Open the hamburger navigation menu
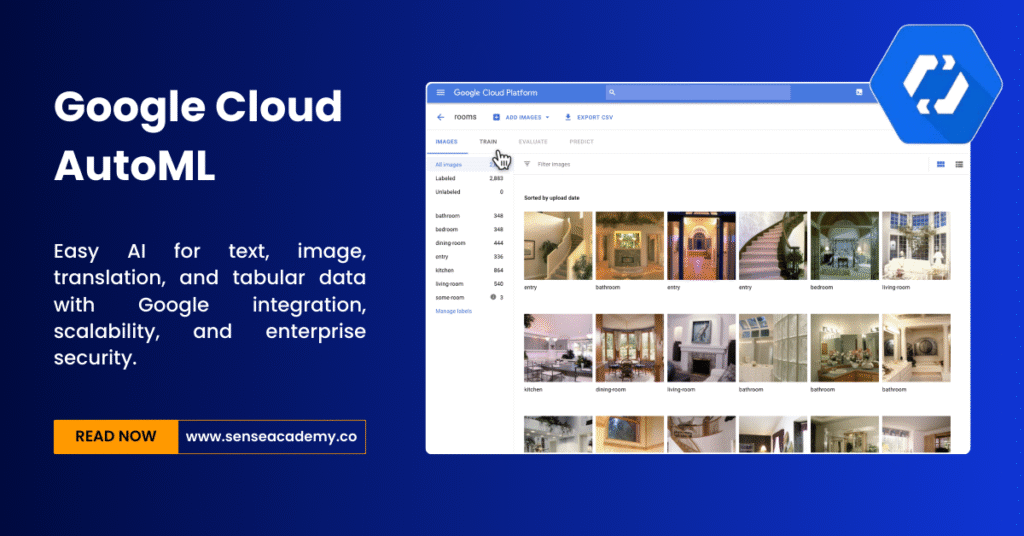 click(440, 93)
